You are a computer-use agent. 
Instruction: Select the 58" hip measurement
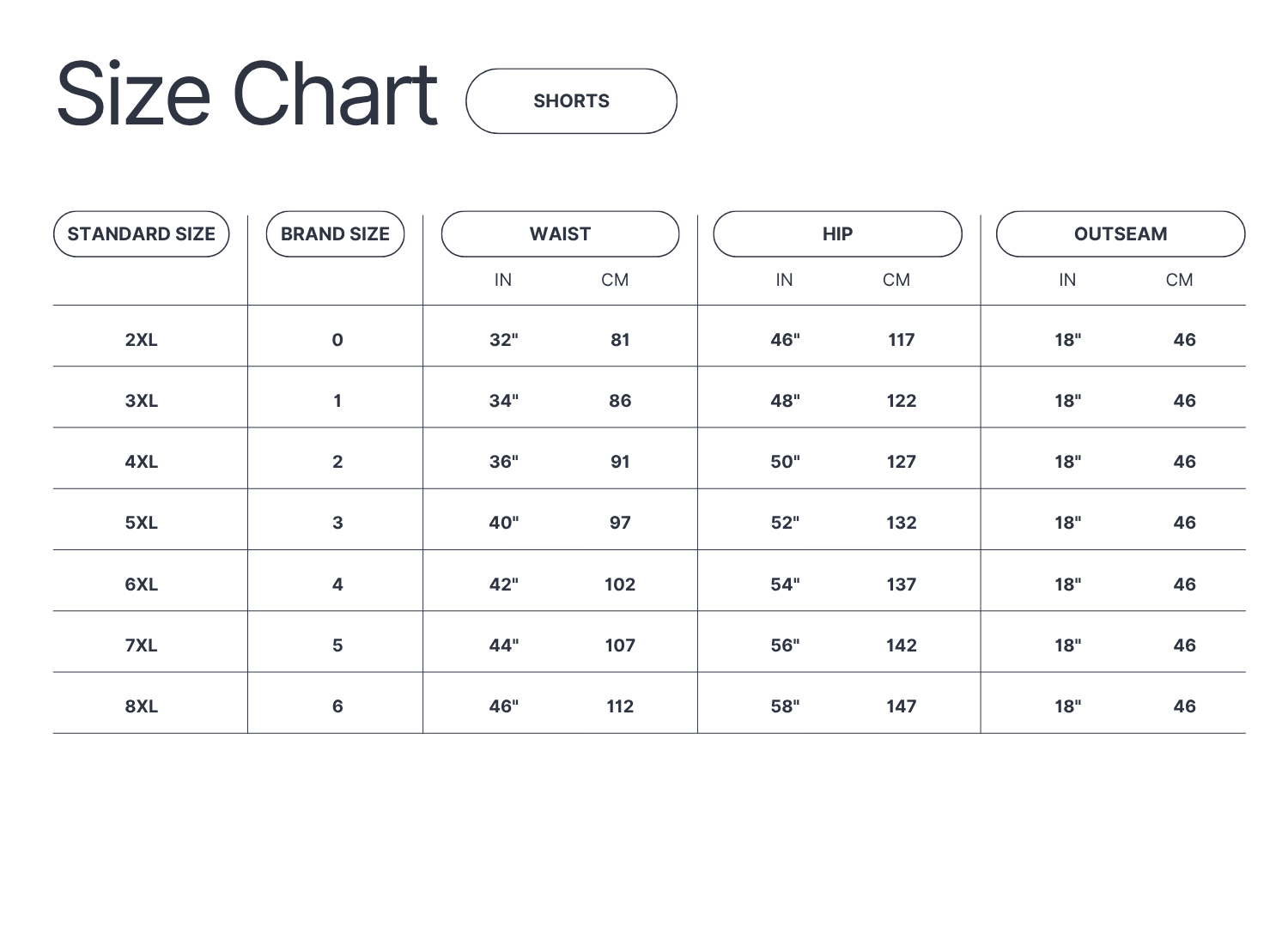click(785, 706)
